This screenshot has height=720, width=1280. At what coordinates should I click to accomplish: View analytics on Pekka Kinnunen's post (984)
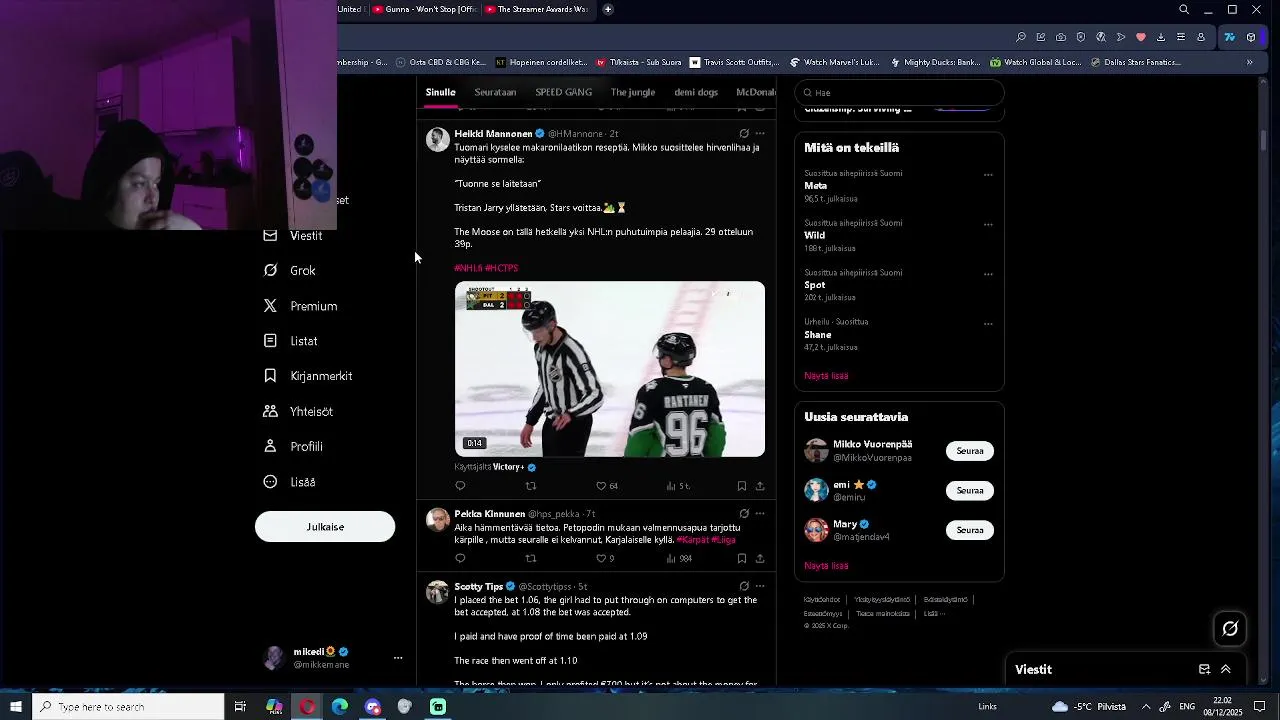(x=679, y=559)
